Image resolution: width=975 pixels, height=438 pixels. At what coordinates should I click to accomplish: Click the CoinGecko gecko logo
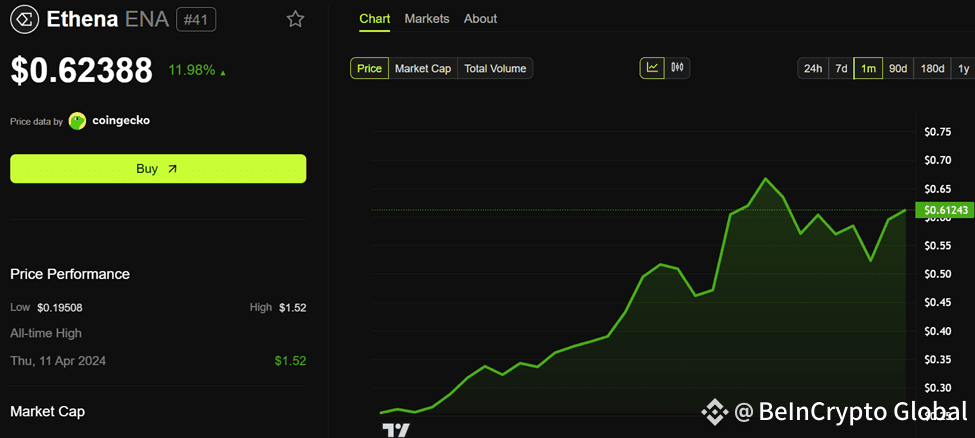pos(77,121)
